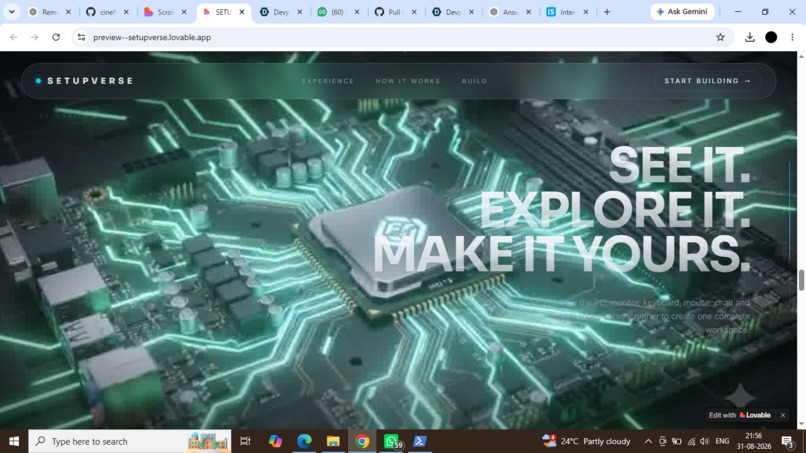This screenshot has height=453, width=806.
Task: Click the page vertical scrollbar thumb
Action: point(801,280)
